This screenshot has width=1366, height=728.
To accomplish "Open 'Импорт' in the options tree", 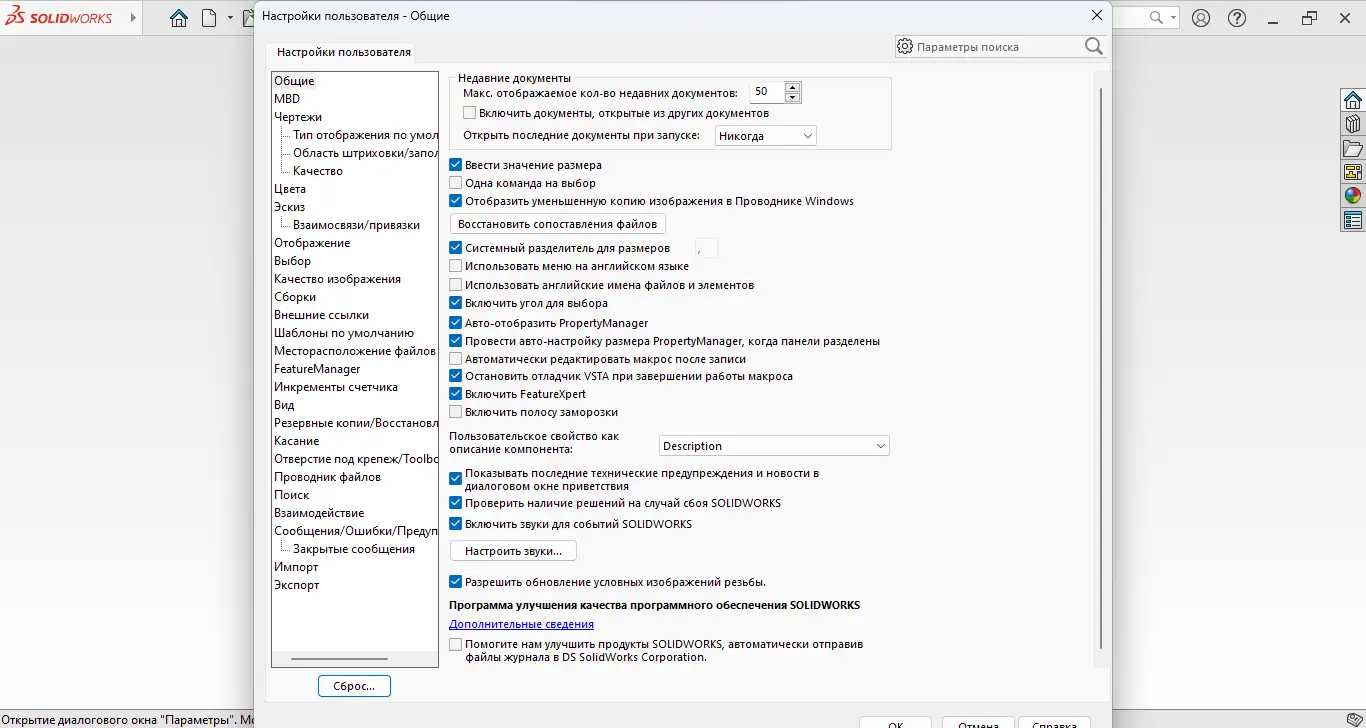I will pyautogui.click(x=296, y=567).
